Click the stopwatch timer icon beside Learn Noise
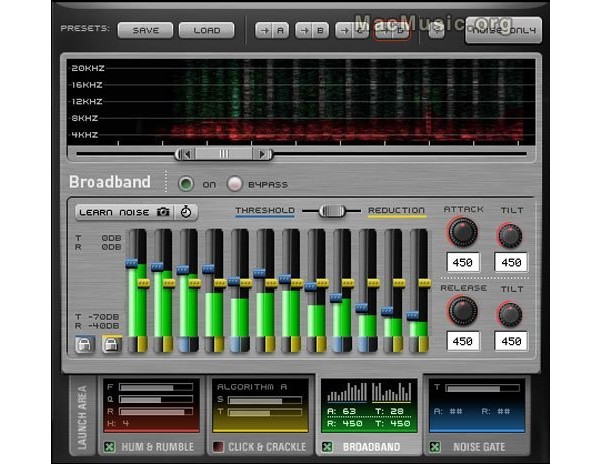This screenshot has width=600, height=464. (186, 212)
